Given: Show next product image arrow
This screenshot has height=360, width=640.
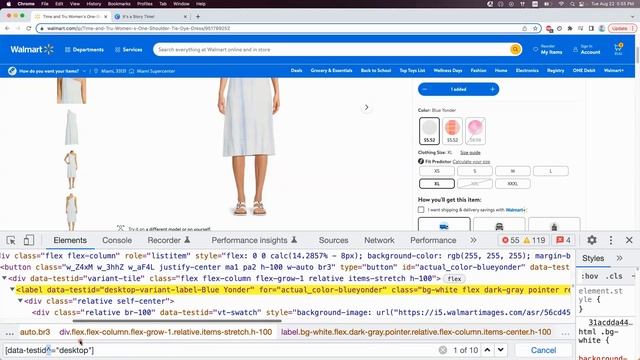Looking at the screenshot, I should pyautogui.click(x=367, y=107).
